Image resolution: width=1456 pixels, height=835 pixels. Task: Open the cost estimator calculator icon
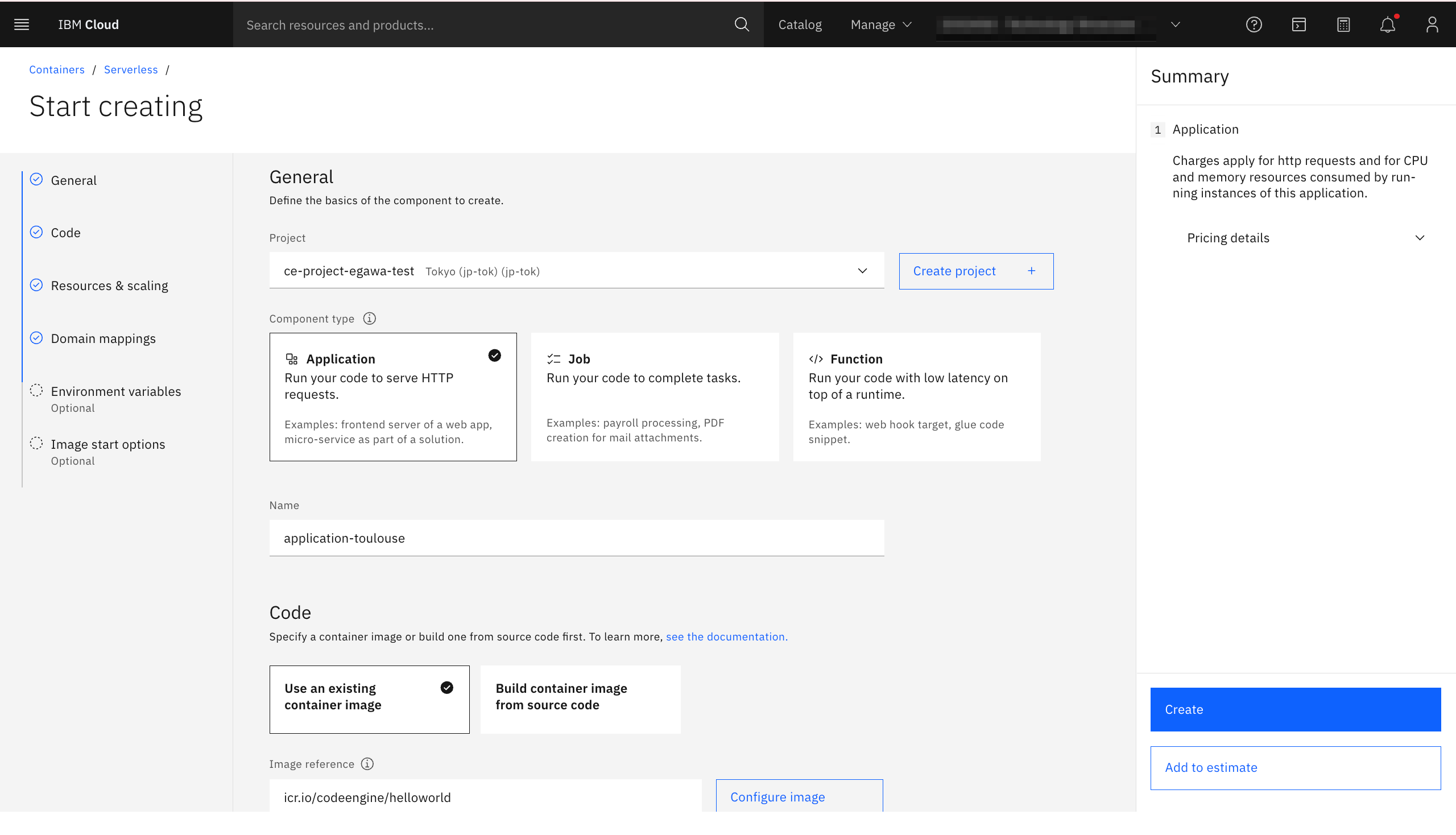tap(1343, 24)
